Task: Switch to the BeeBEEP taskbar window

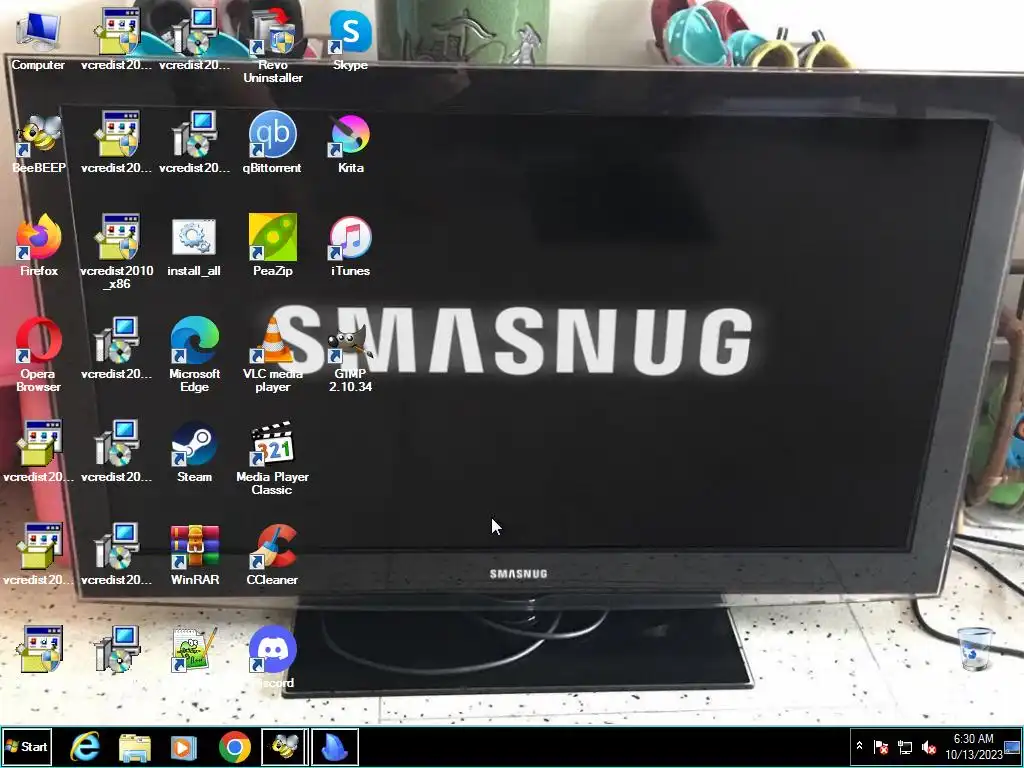Action: [285, 746]
